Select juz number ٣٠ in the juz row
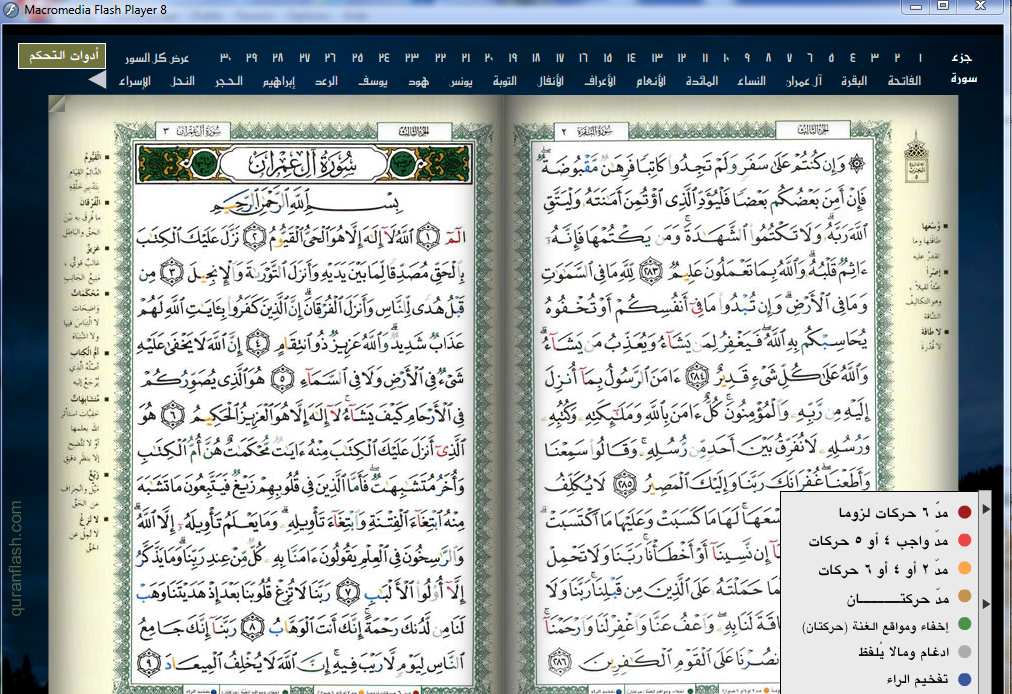 coord(225,57)
